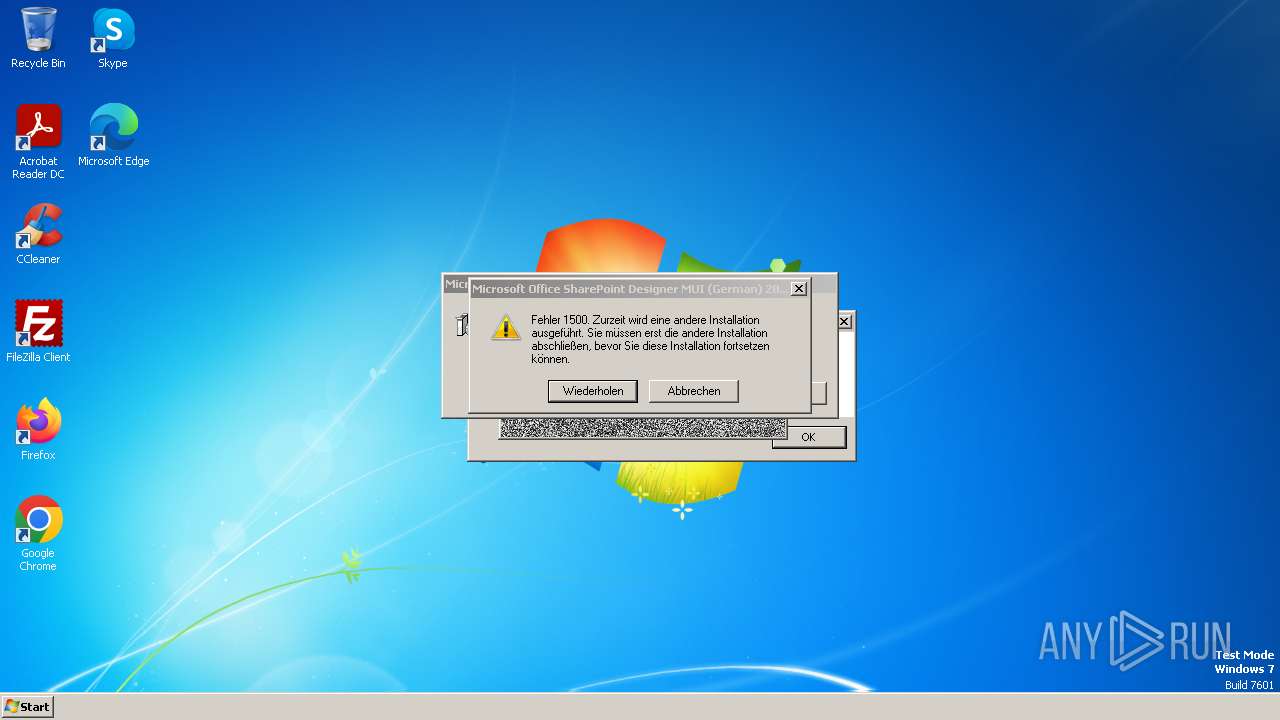Click Abbrechen in the Fehler 1500 dialog
Viewport: 1280px width, 720px height.
coord(694,391)
